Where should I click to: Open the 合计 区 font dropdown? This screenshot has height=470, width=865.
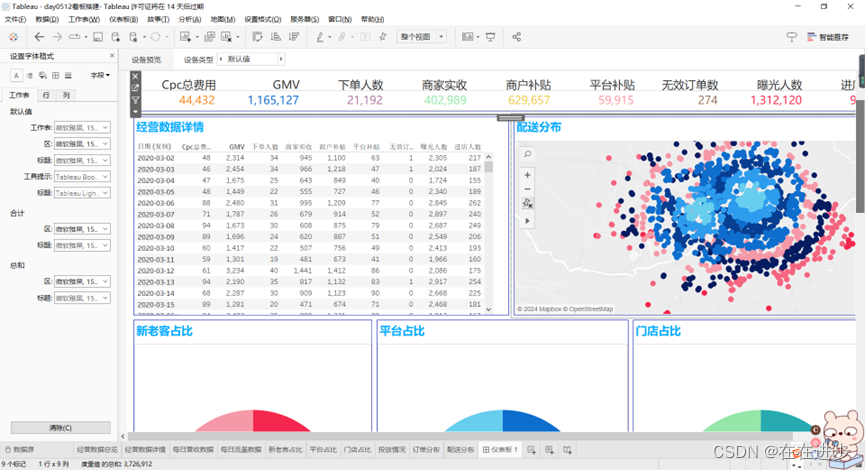82,229
